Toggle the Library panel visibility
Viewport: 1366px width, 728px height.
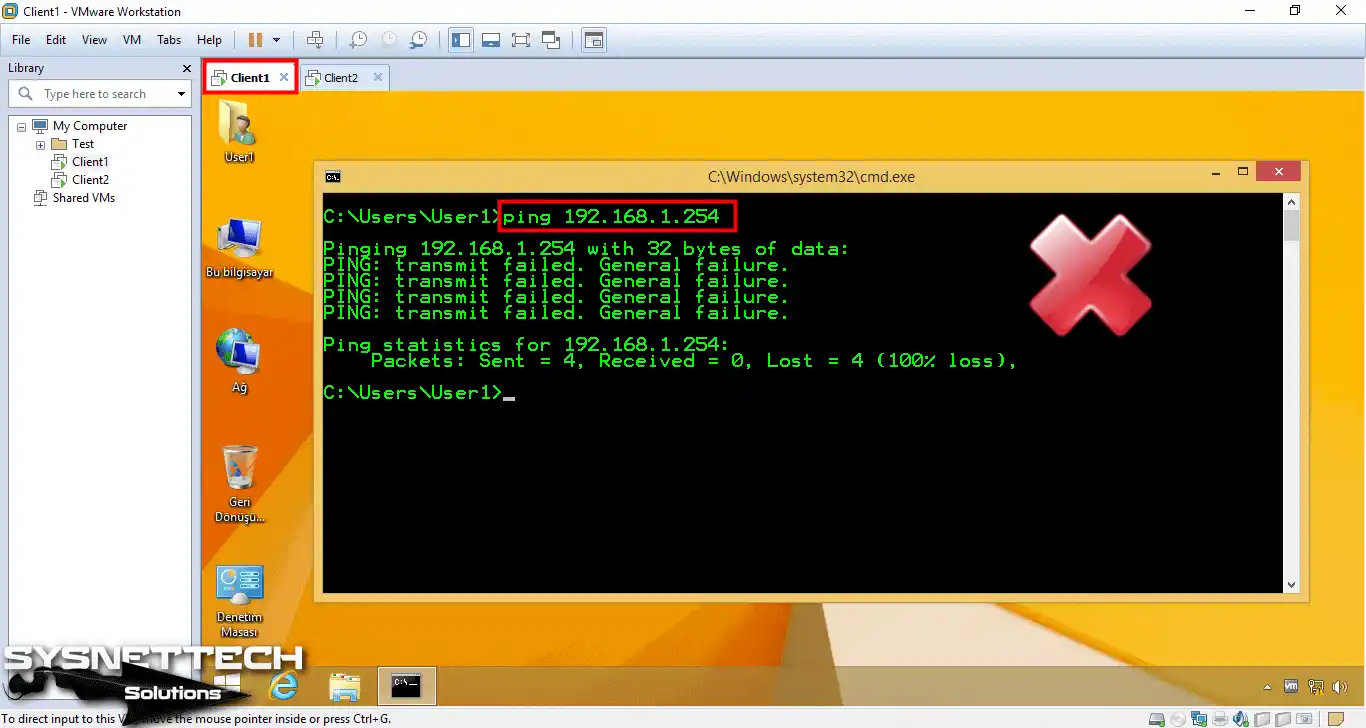pos(461,39)
